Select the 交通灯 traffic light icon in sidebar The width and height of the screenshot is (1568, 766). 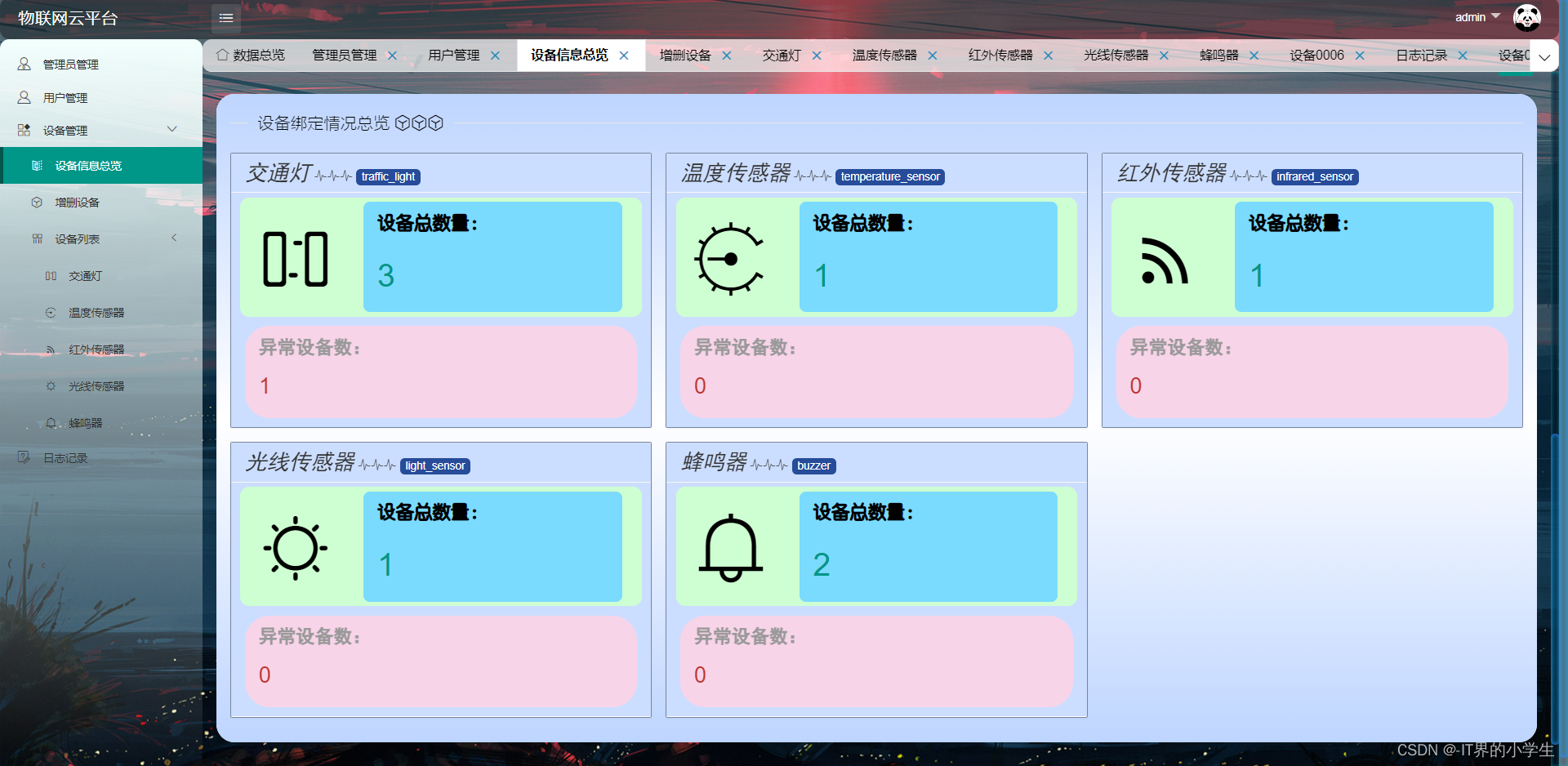[51, 275]
